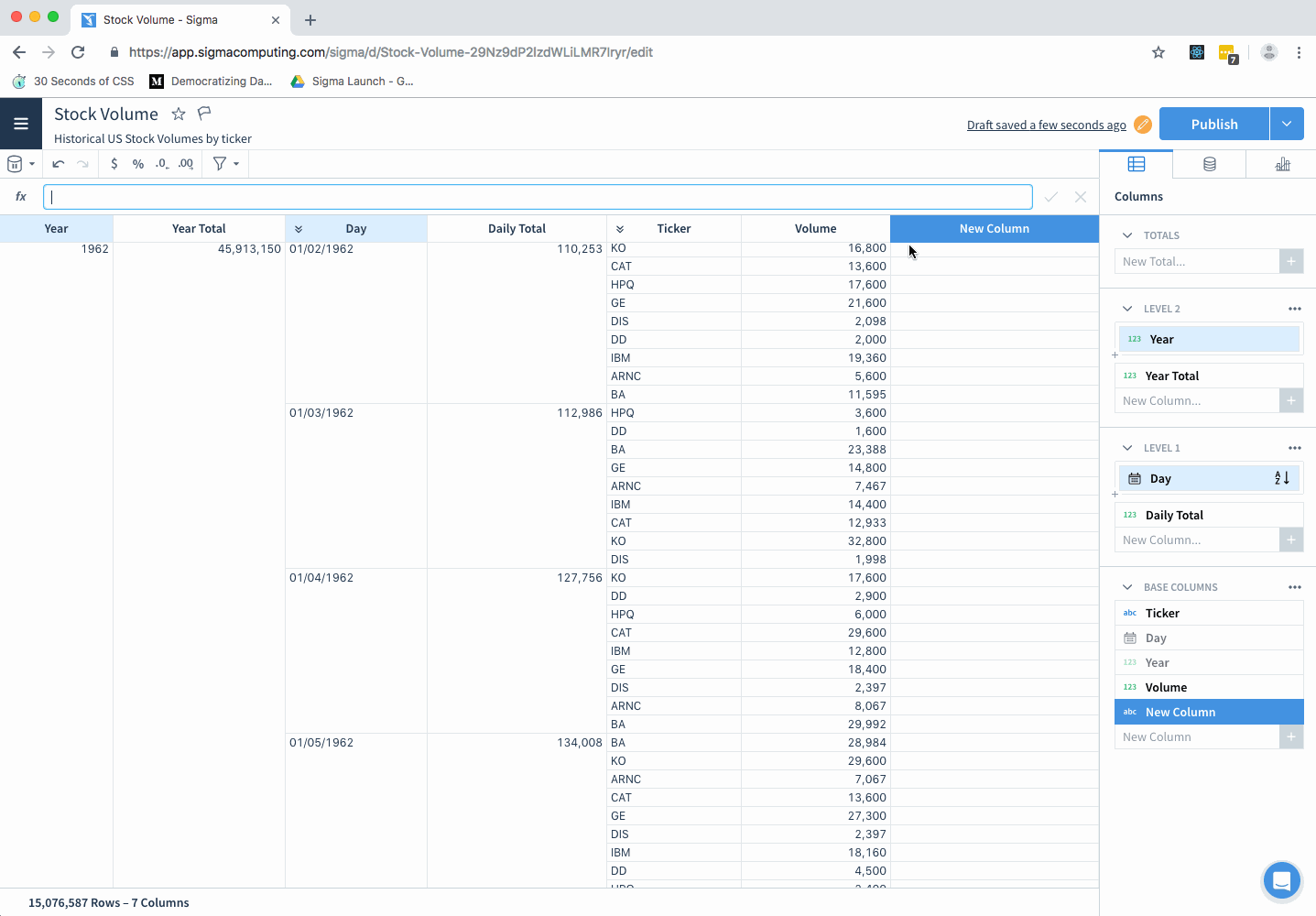Switch to the Columns panel tab
Viewport: 1316px width, 916px height.
pyautogui.click(x=1137, y=164)
